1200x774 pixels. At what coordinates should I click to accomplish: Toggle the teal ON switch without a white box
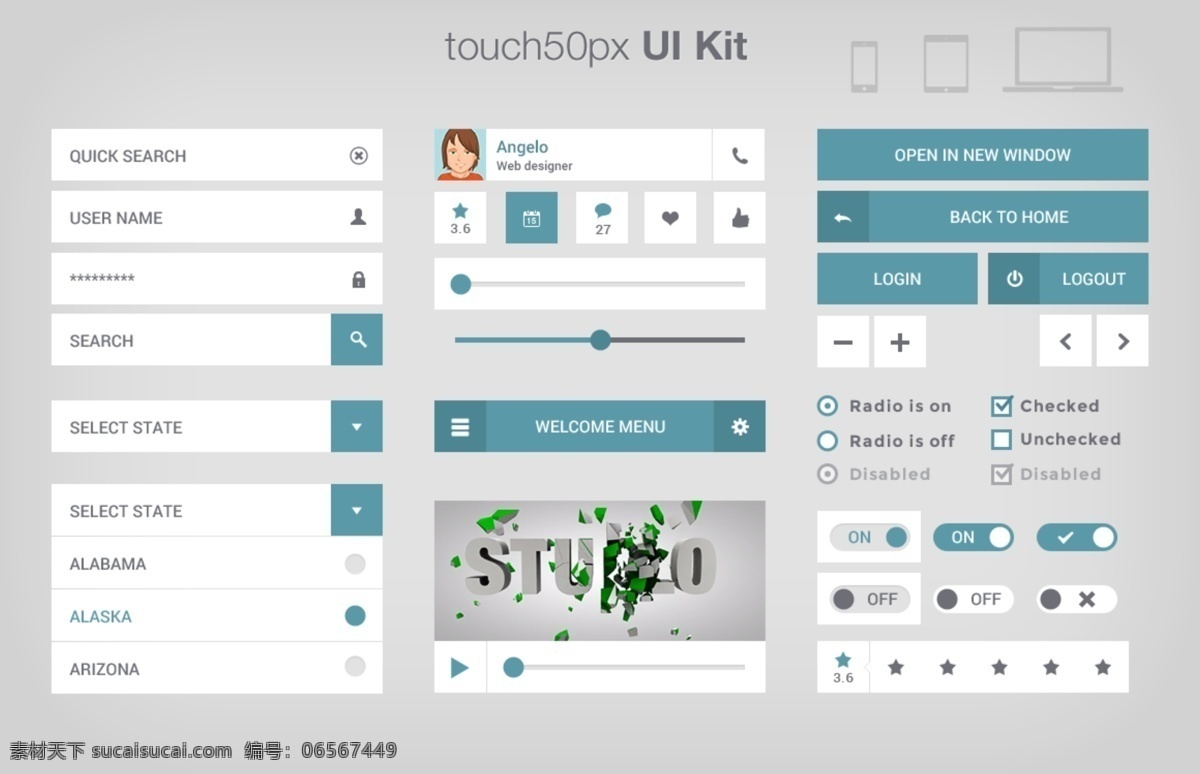click(973, 537)
